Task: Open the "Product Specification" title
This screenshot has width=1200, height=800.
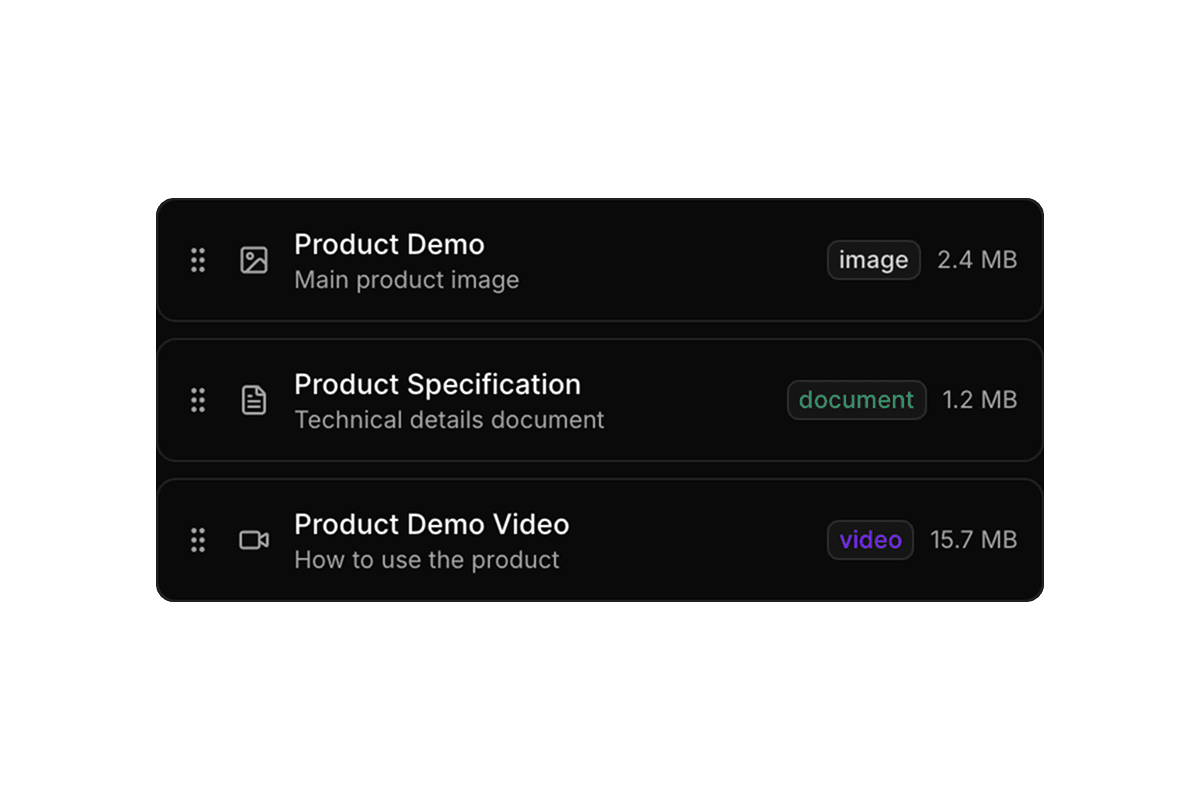Action: (437, 385)
